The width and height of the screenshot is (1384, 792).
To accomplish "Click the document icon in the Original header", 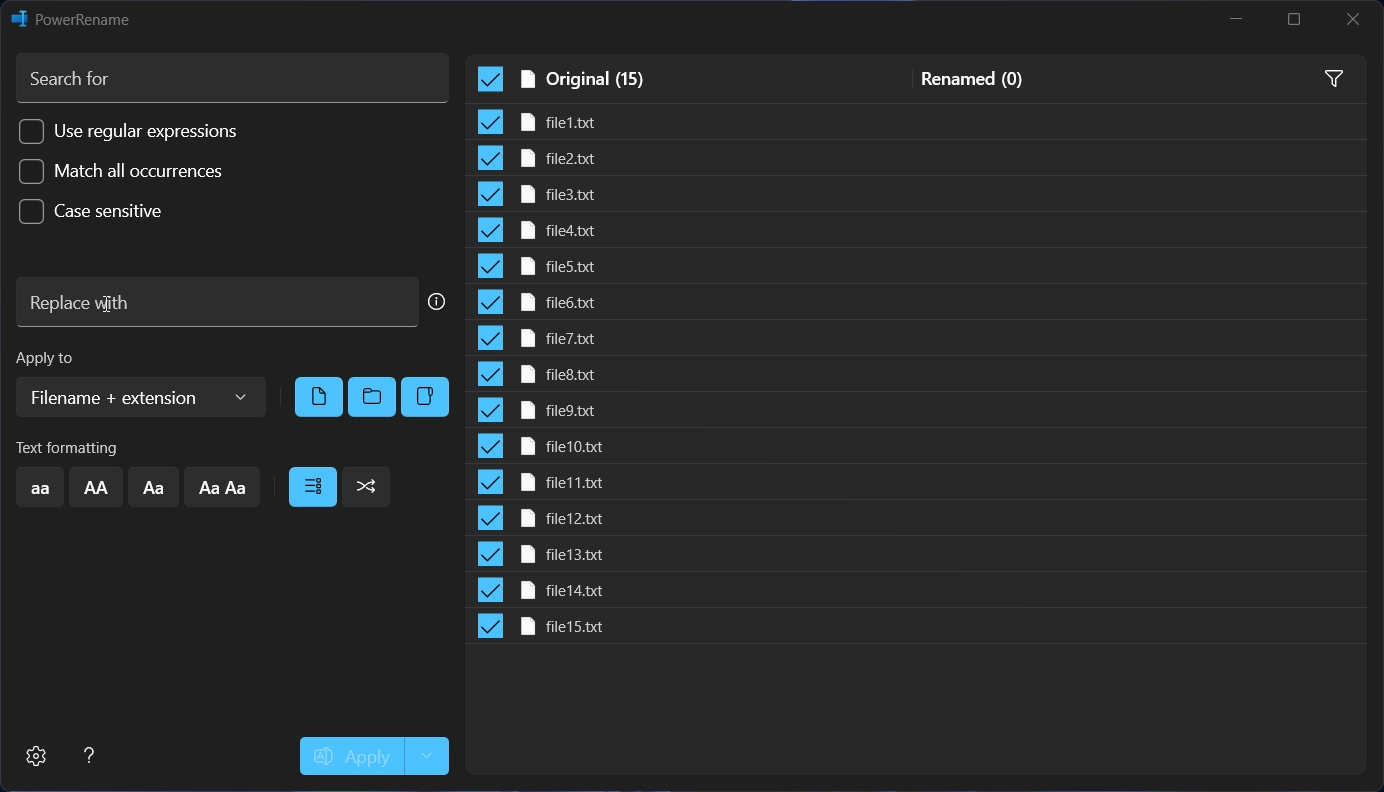I will pyautogui.click(x=528, y=79).
